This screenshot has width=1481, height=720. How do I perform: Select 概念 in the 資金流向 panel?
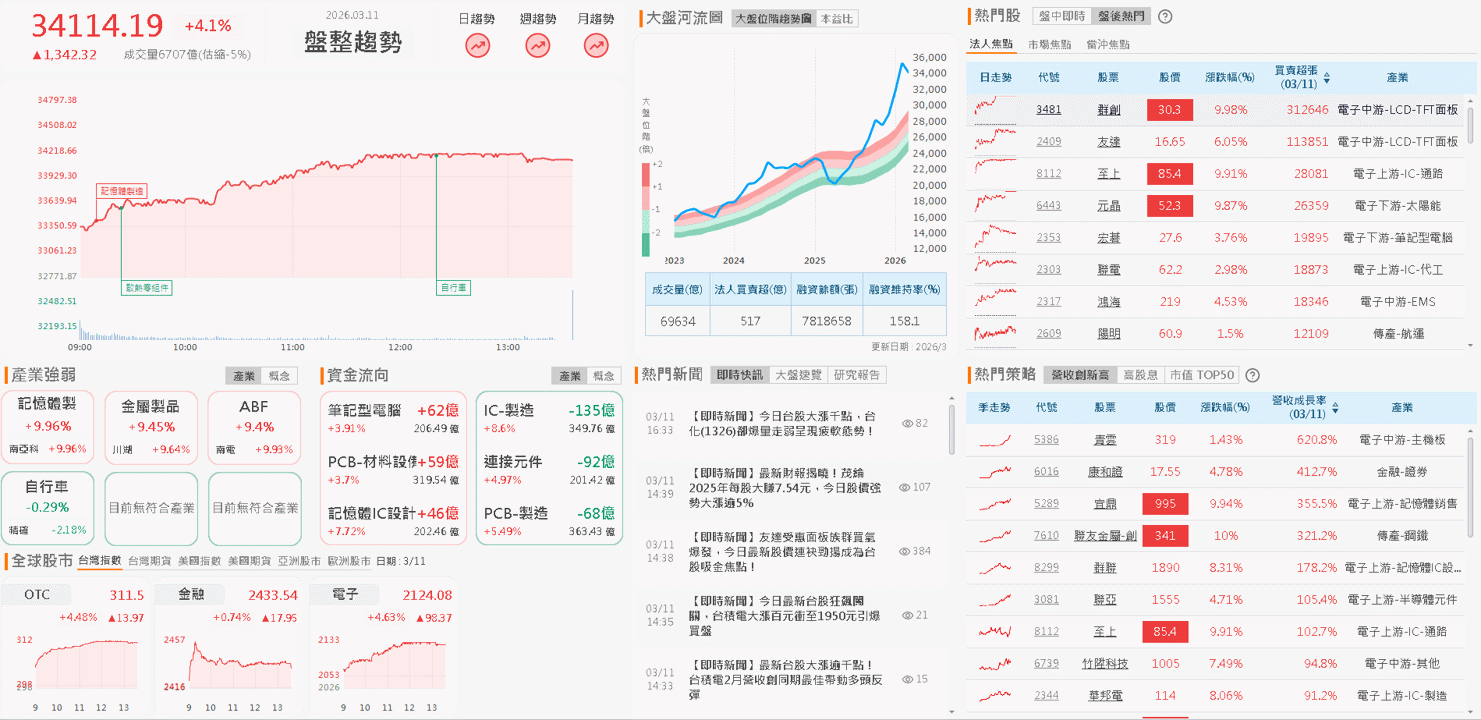coord(604,376)
